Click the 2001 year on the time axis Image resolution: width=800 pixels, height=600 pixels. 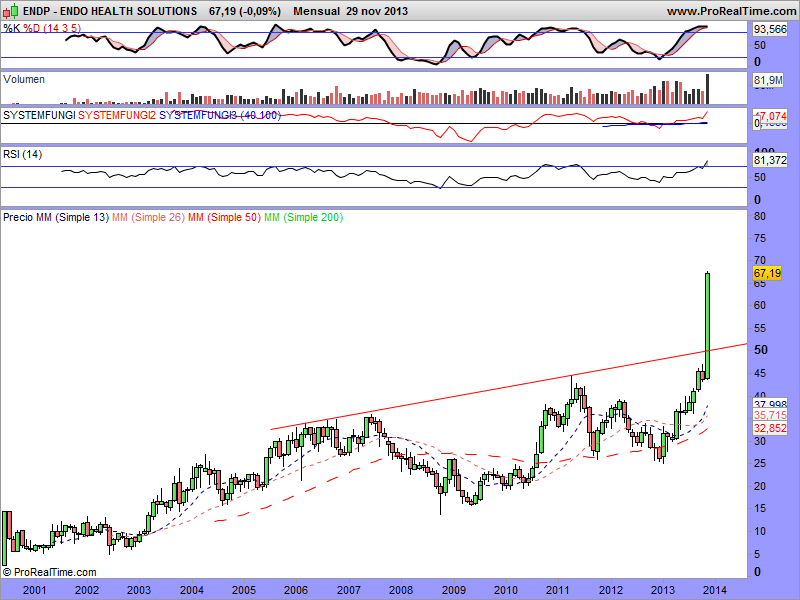click(35, 590)
